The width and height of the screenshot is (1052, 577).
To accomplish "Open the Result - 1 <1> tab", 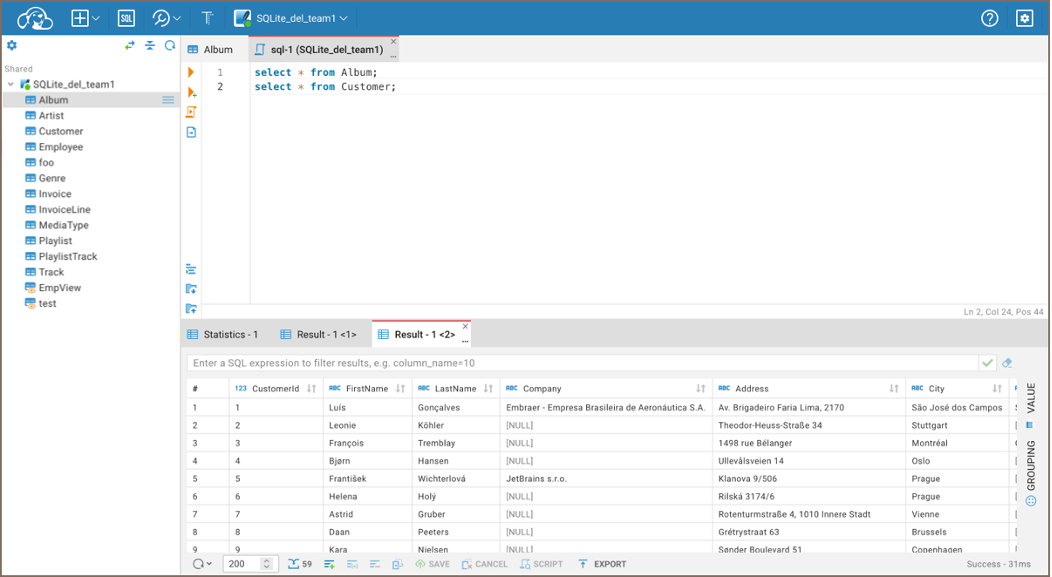I will tap(319, 335).
